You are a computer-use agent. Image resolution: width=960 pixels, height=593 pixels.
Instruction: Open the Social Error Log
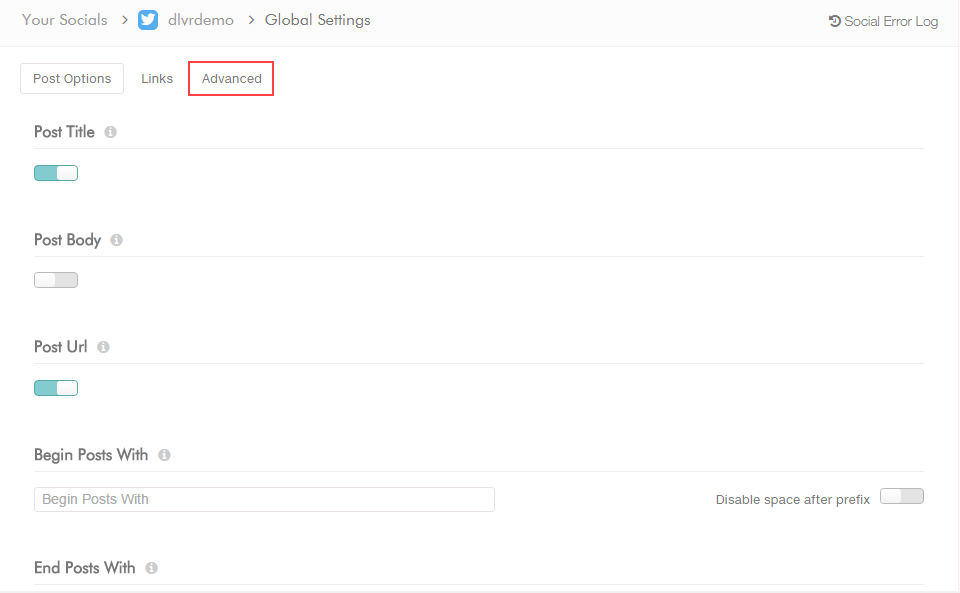point(890,20)
